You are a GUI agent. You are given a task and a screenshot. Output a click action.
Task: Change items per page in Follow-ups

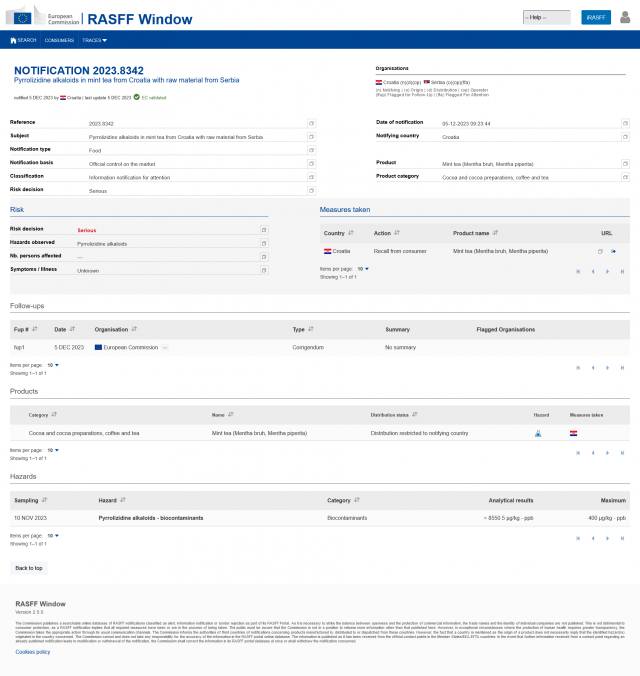click(54, 365)
